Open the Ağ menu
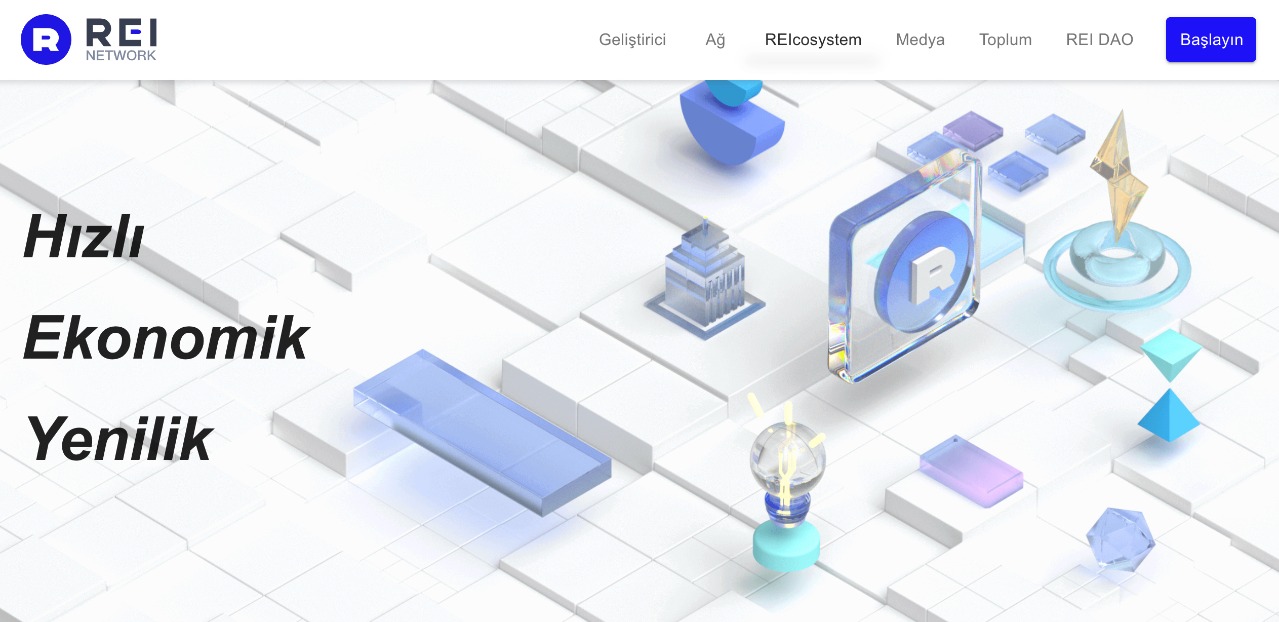The image size is (1279, 622). point(715,39)
